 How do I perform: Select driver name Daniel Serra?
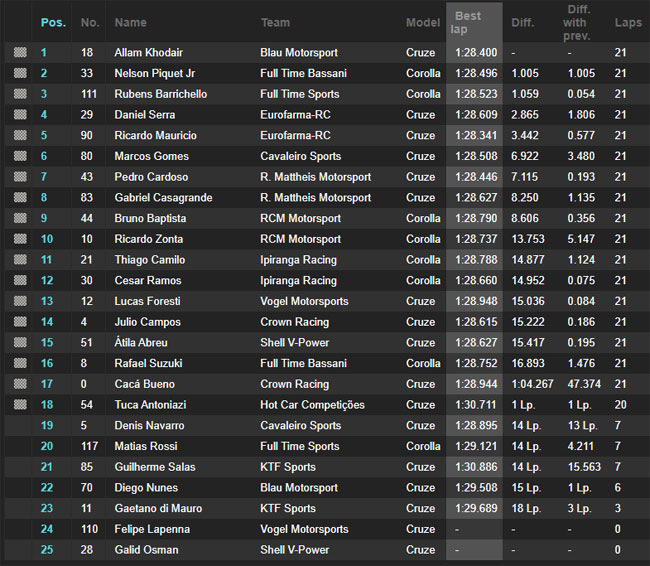tap(145, 114)
